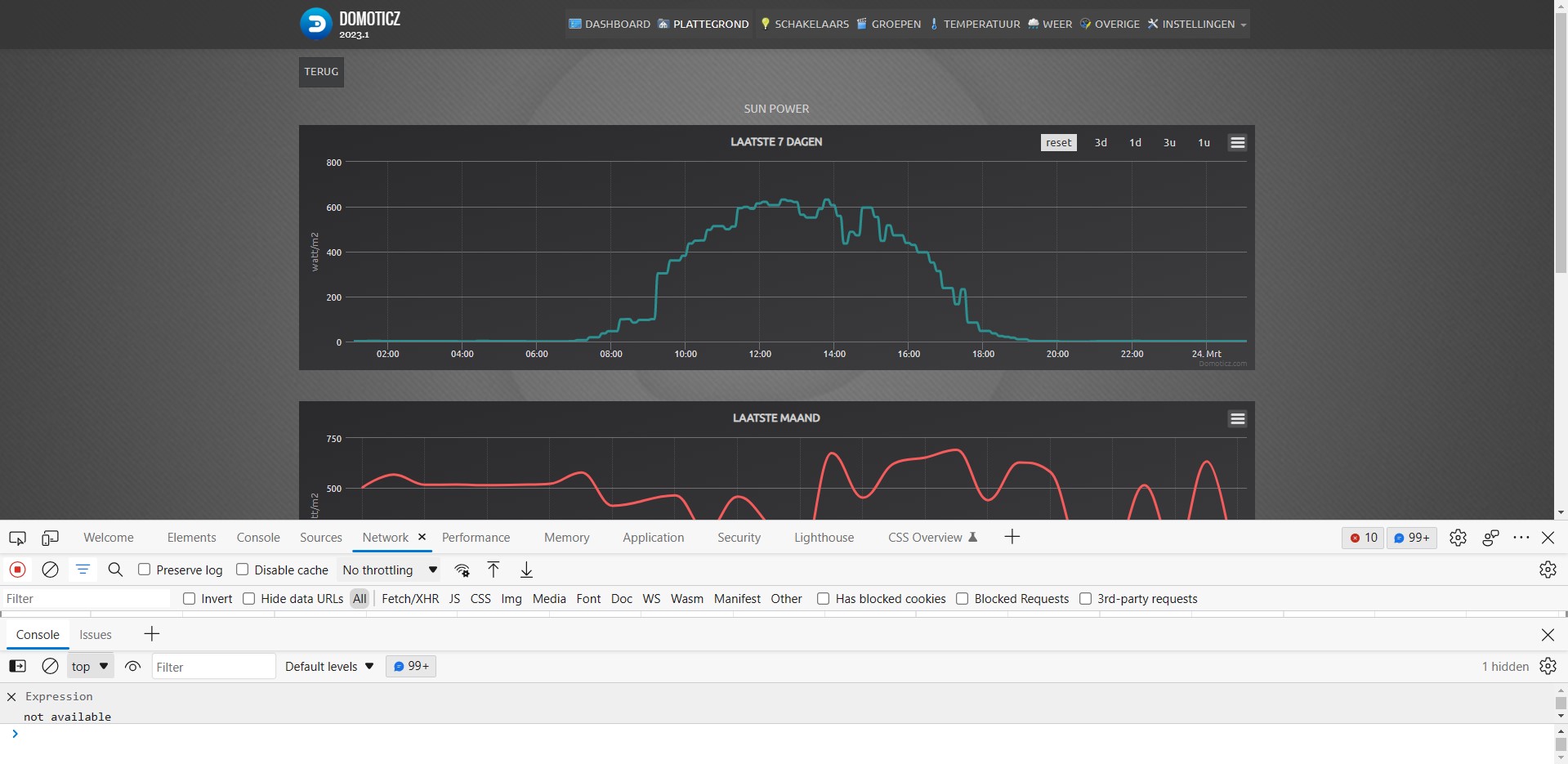
Task: Go to Schakelaars page
Action: 805,24
